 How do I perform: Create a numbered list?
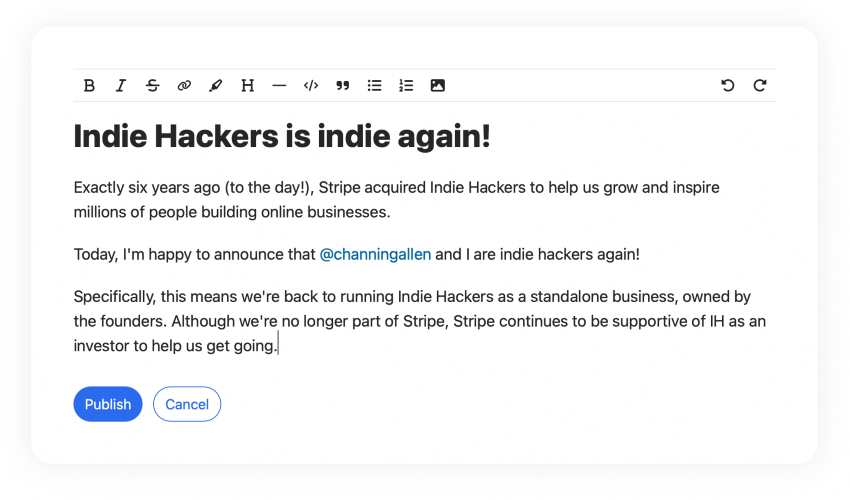(406, 86)
